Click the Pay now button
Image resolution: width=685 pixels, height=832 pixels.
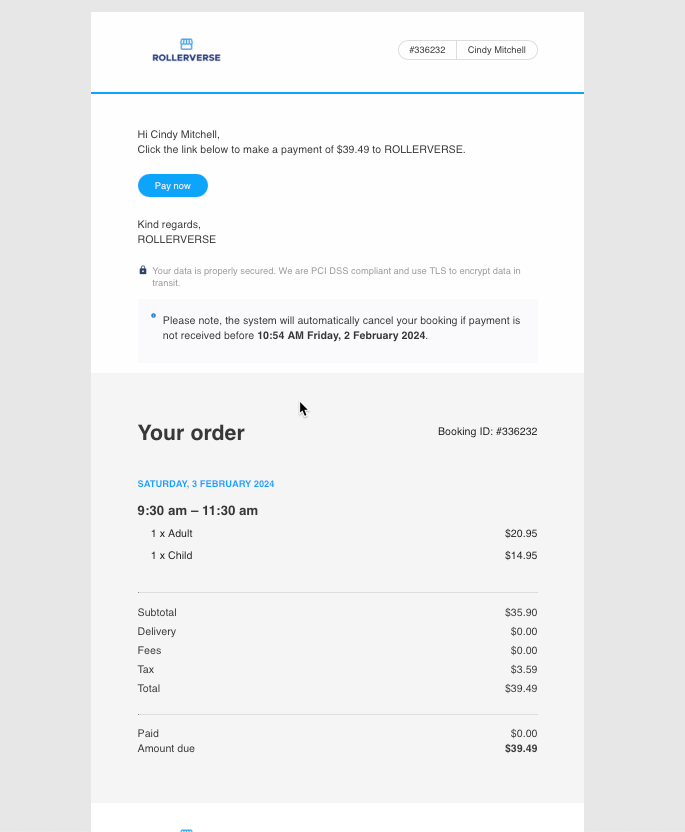(172, 185)
